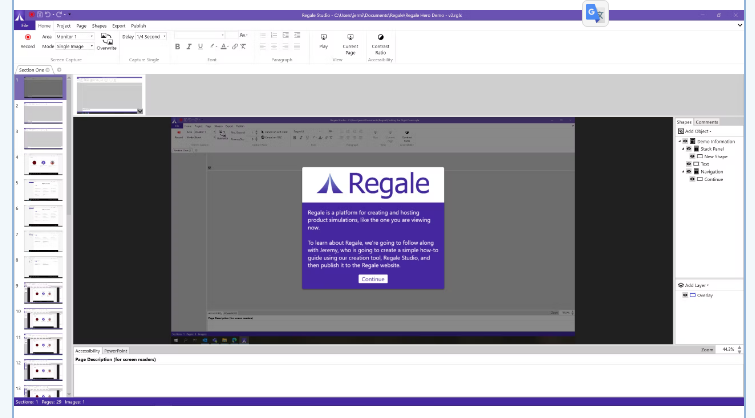Redo the action in title bar
The width and height of the screenshot is (755, 418).
59,15
